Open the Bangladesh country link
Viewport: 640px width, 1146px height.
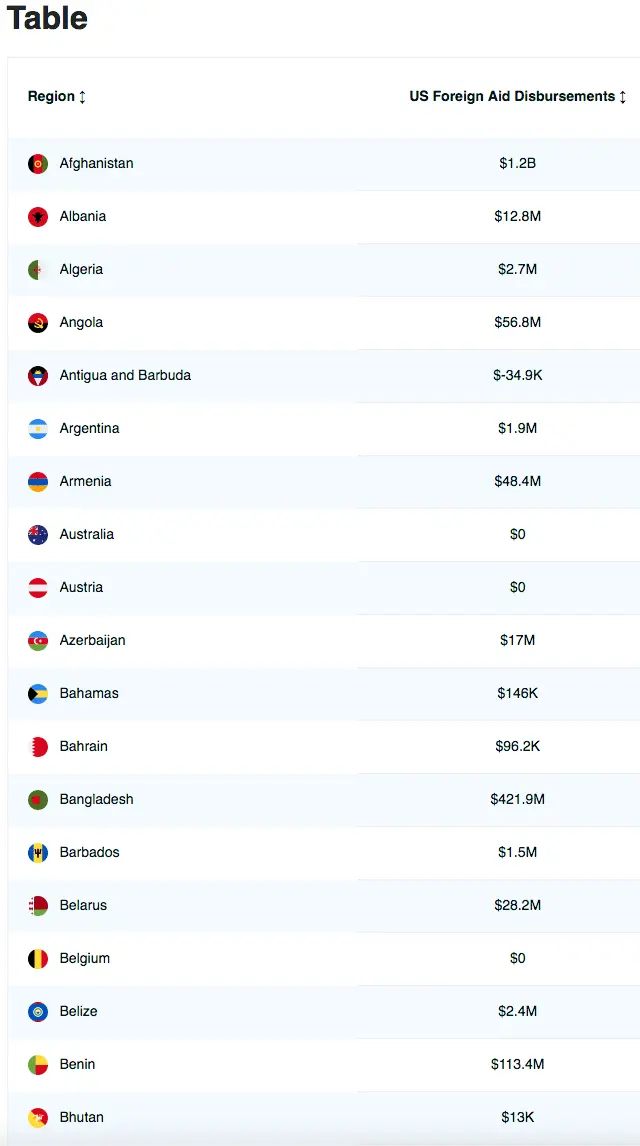pos(96,799)
